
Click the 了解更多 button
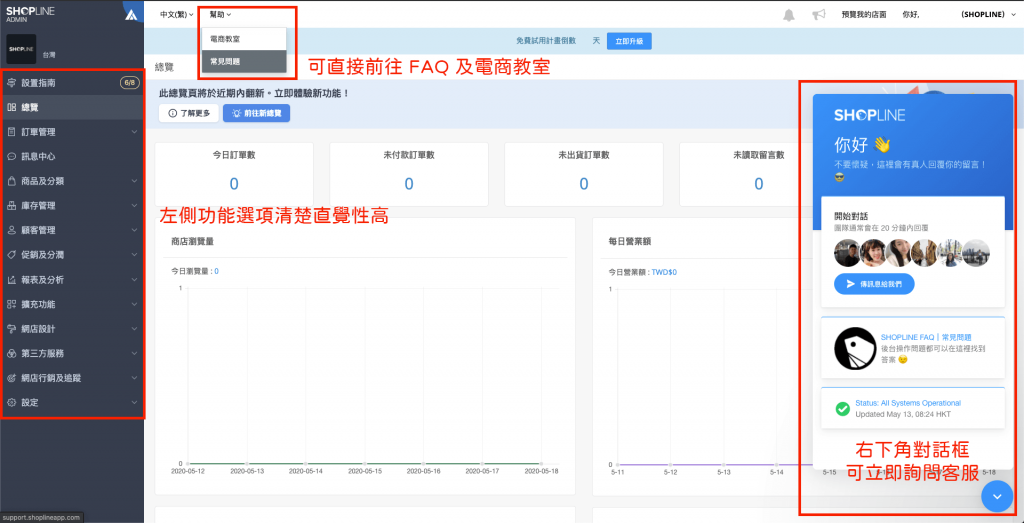[188, 113]
